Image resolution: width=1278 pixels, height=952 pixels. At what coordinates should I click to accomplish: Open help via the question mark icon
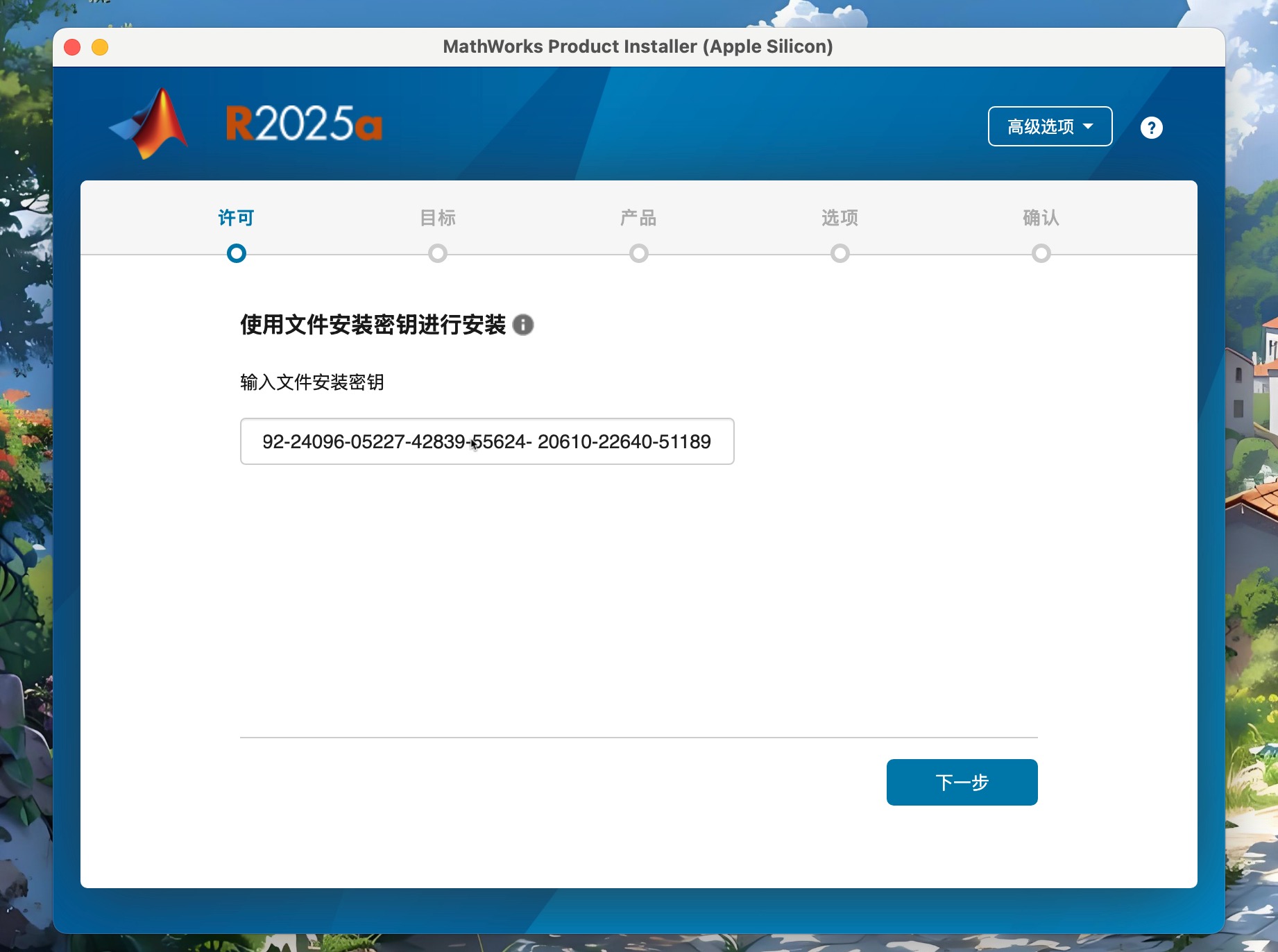1151,128
